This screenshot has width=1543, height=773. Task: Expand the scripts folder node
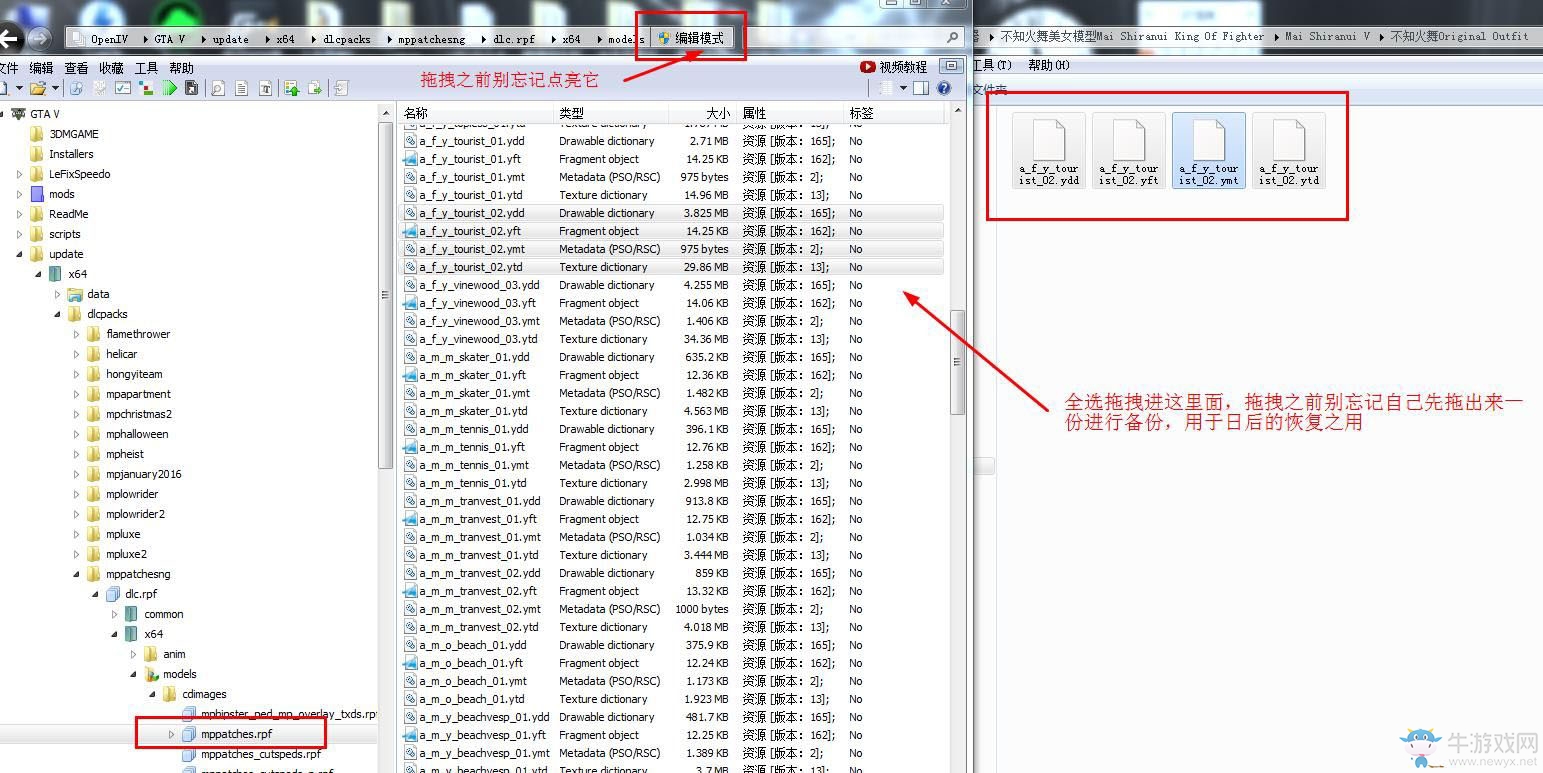pyautogui.click(x=20, y=234)
